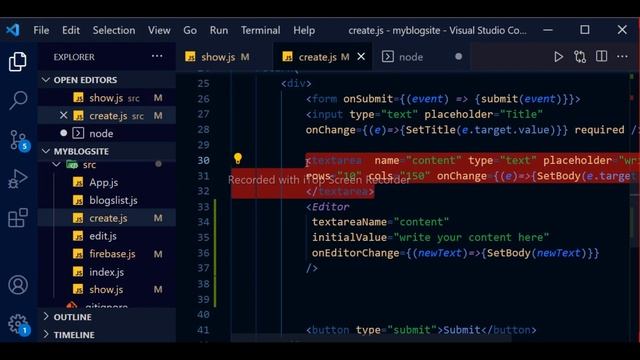Open edit.js in the file tree
This screenshot has height=360, width=640.
(107, 236)
